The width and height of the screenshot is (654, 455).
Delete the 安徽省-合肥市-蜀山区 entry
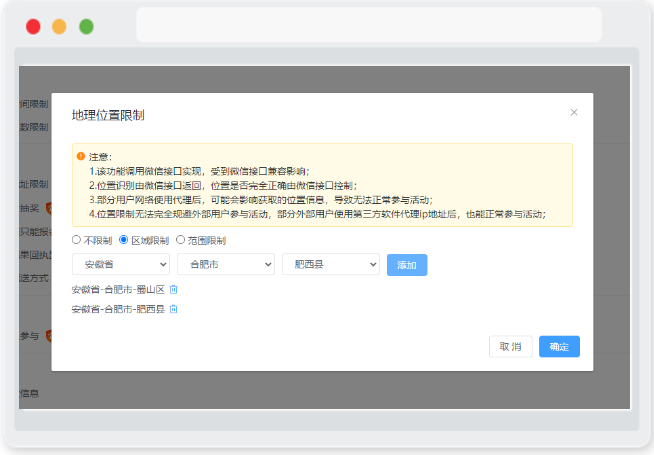pyautogui.click(x=174, y=289)
